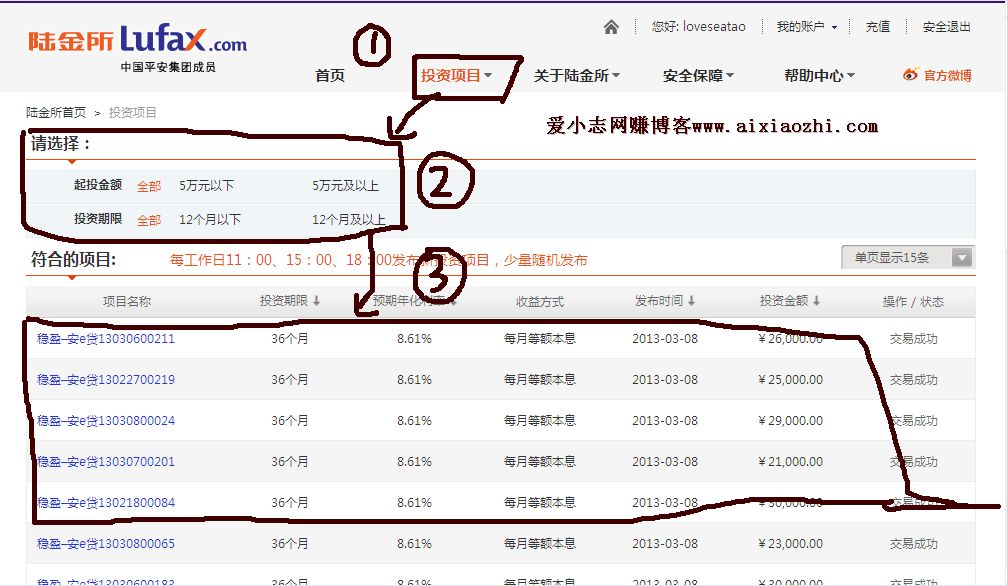Expand the 帮助中心 menu
Image resolution: width=1007 pixels, height=586 pixels.
tap(819, 75)
